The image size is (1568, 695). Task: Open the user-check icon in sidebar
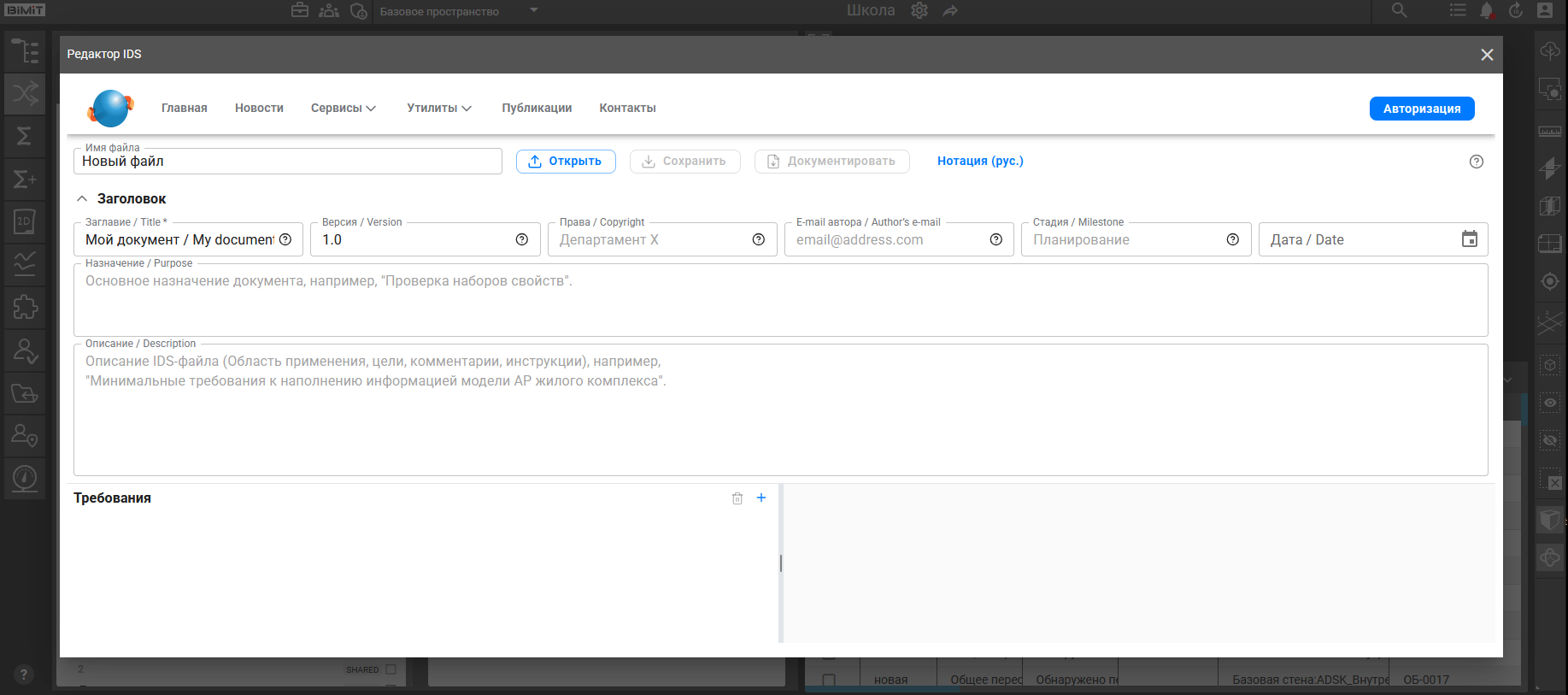tap(25, 350)
